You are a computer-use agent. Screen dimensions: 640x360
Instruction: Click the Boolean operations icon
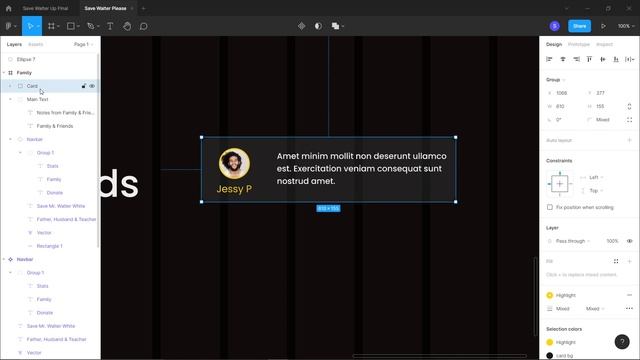tap(336, 26)
